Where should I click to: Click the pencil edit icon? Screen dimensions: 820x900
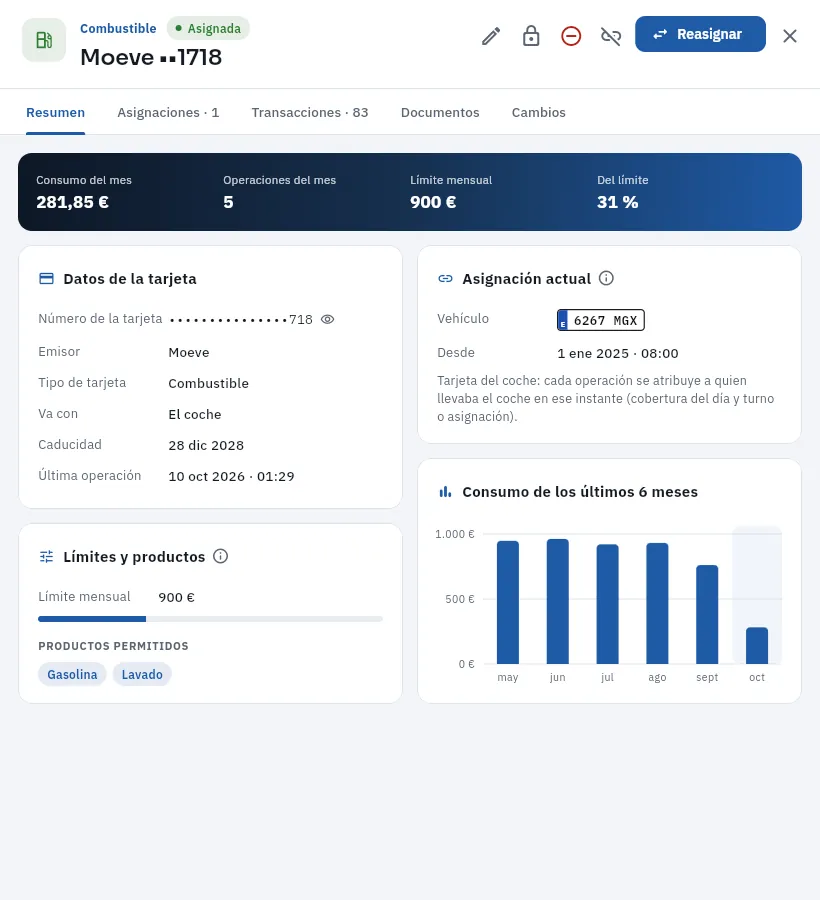tap(491, 36)
